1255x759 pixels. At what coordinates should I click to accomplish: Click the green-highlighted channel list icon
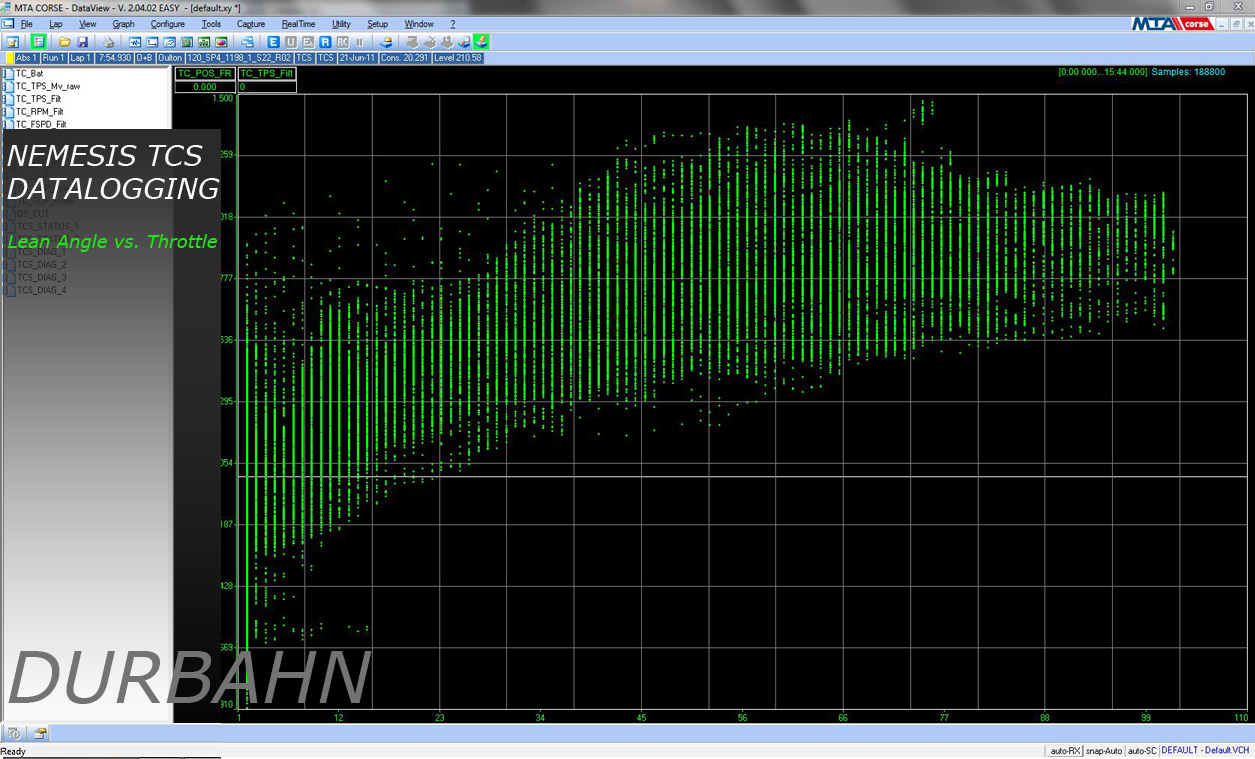click(38, 42)
